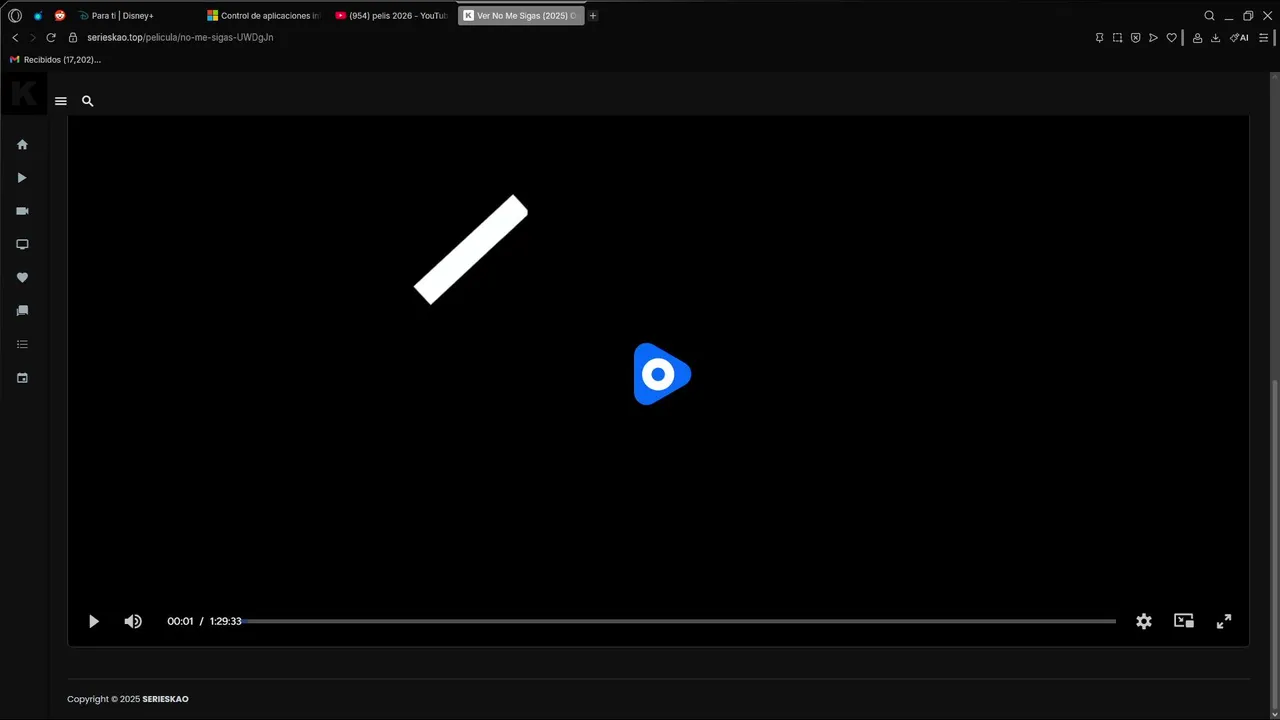
Task: Go back to the previous page
Action: (15, 38)
